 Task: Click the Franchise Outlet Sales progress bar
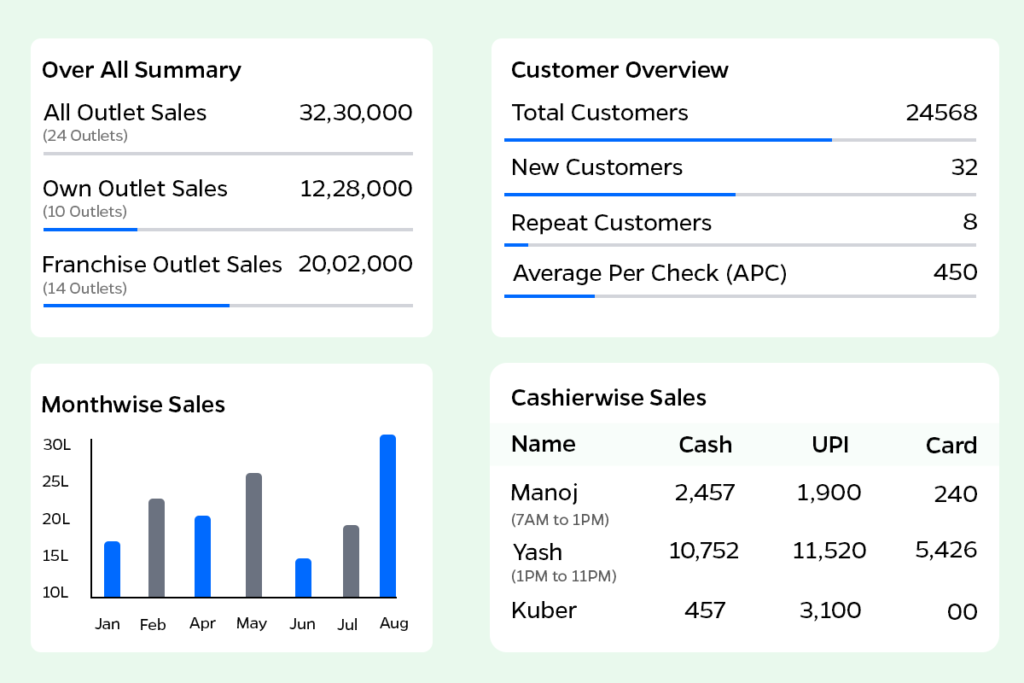point(228,305)
